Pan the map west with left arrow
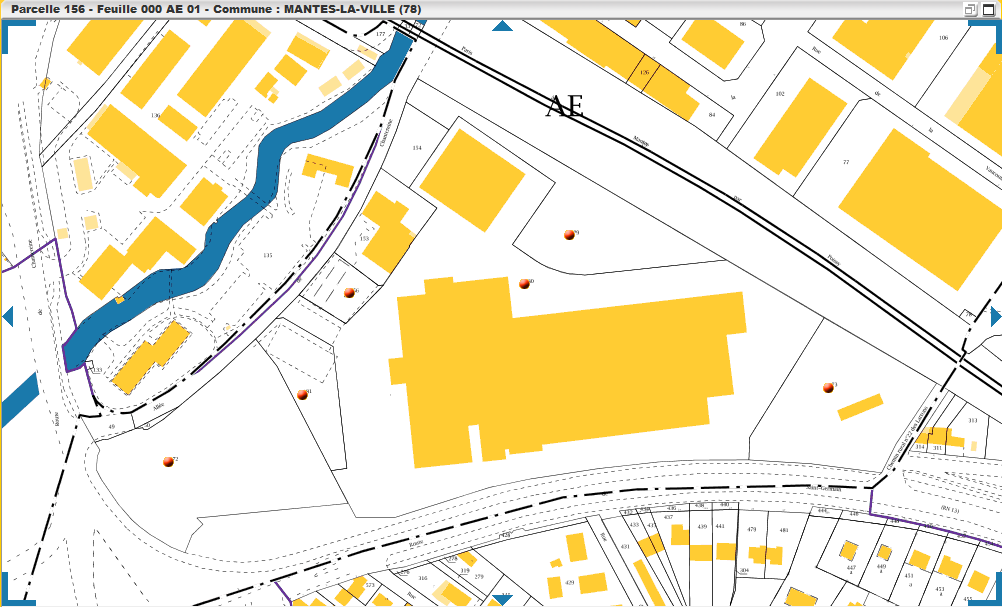 (x=7, y=317)
